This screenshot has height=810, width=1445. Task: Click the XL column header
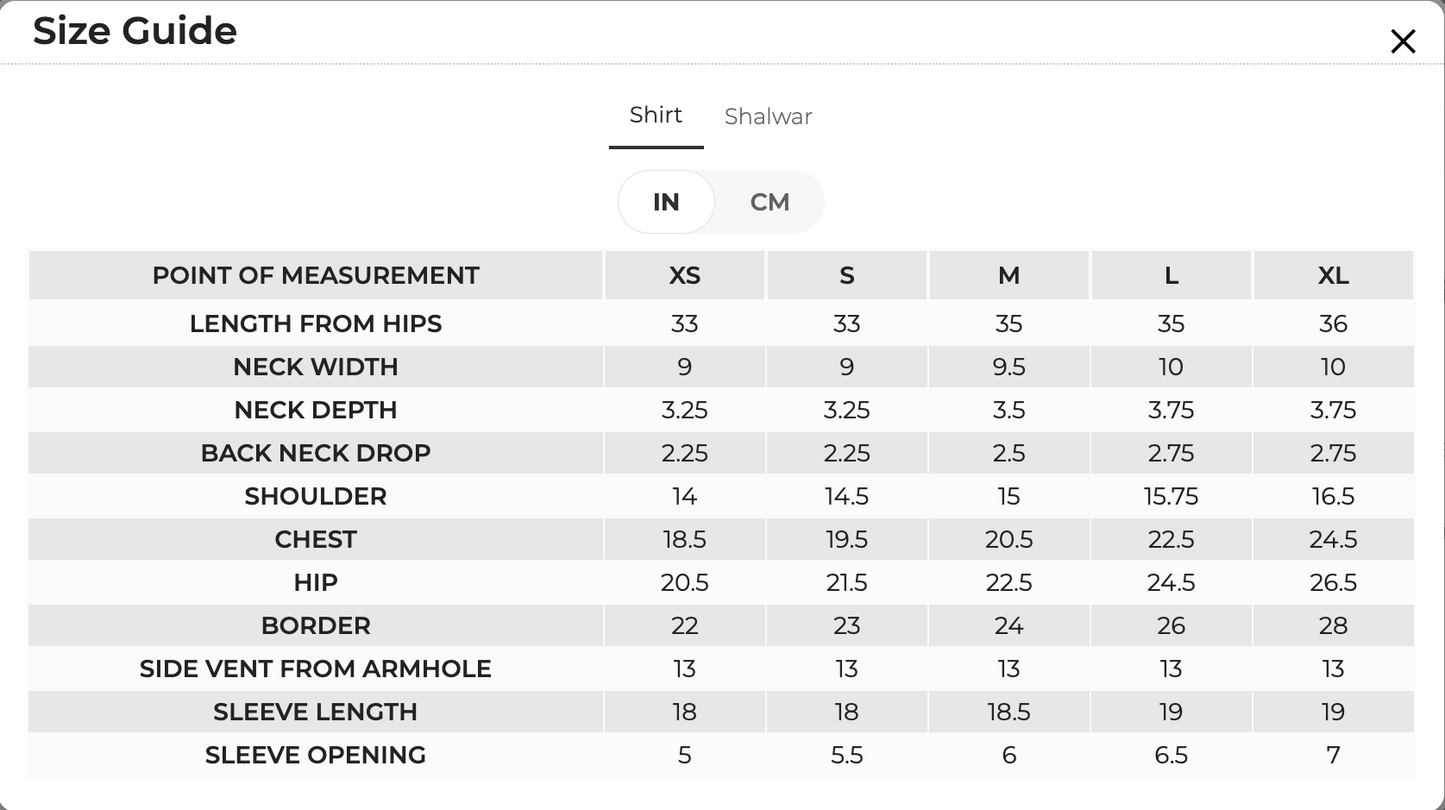tap(1333, 275)
